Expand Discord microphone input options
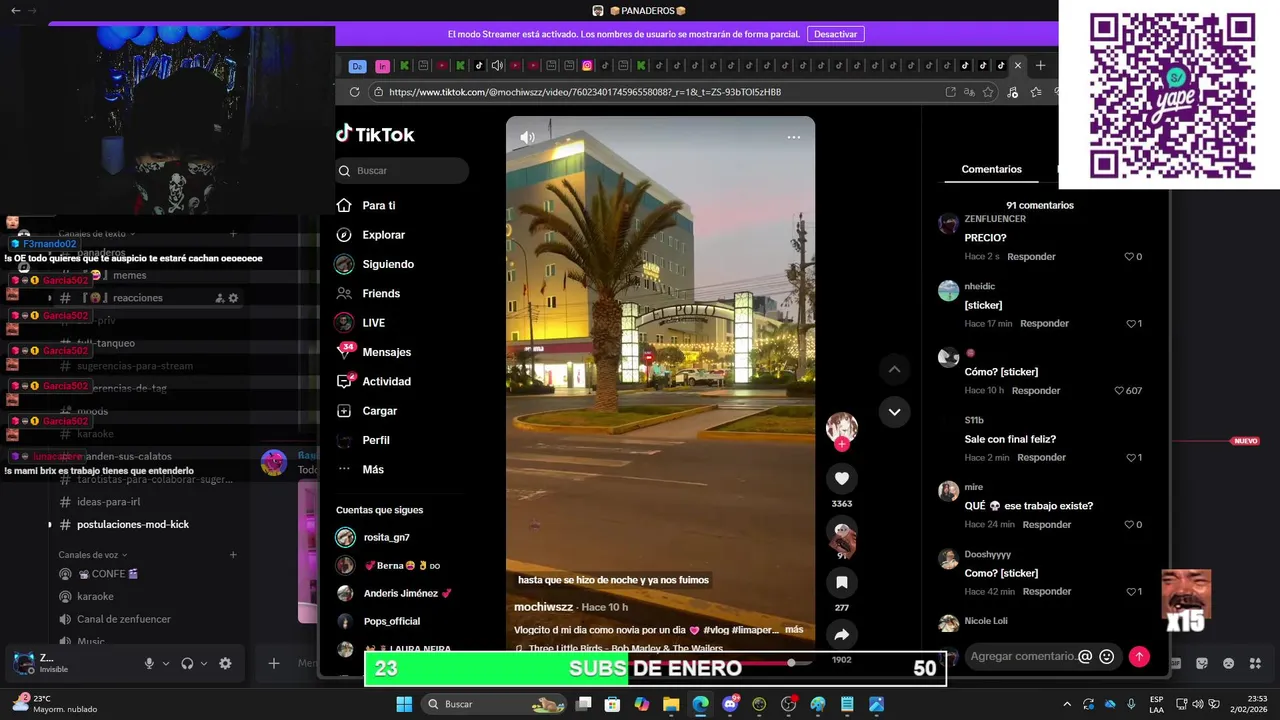This screenshot has width=1280, height=720. click(166, 663)
